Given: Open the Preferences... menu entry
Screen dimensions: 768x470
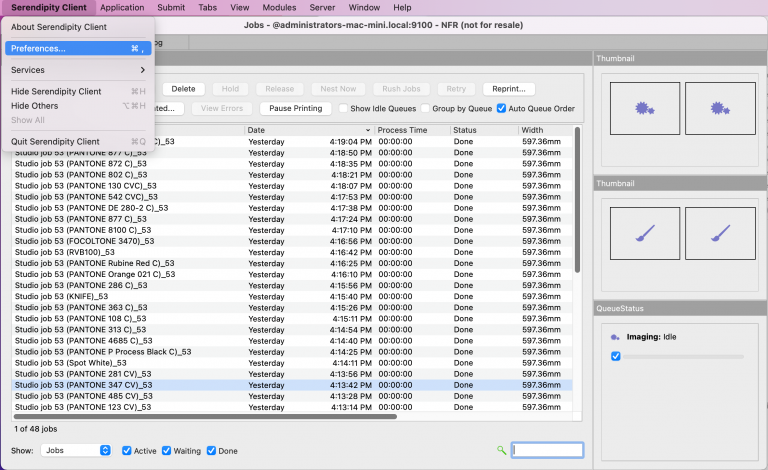Looking at the screenshot, I should 78,48.
